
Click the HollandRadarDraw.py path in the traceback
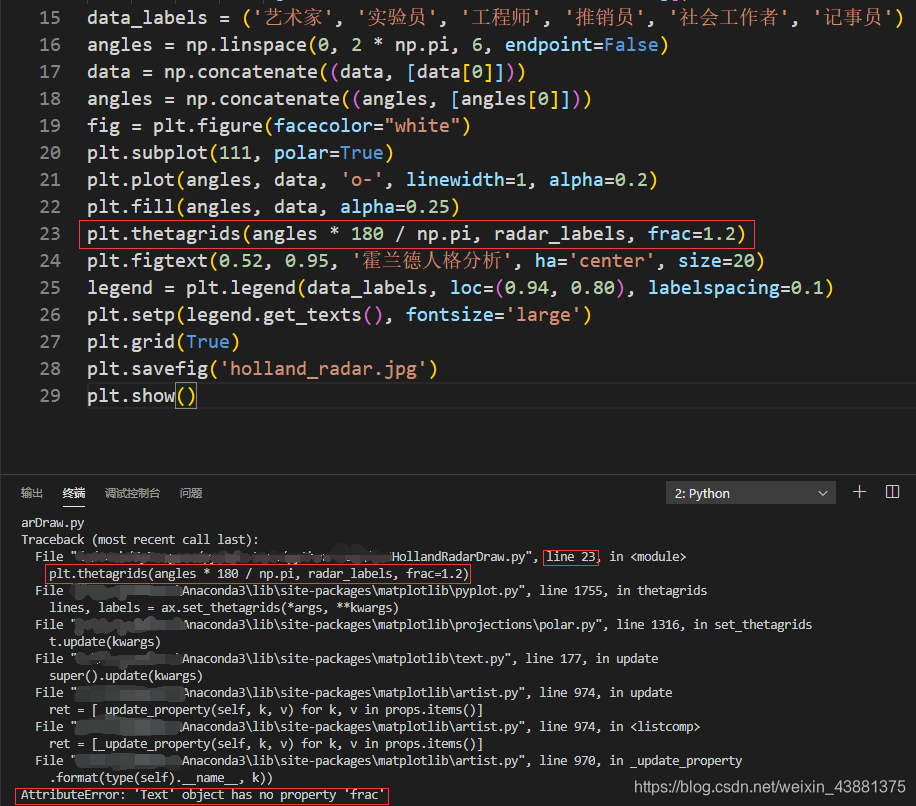click(x=430, y=556)
